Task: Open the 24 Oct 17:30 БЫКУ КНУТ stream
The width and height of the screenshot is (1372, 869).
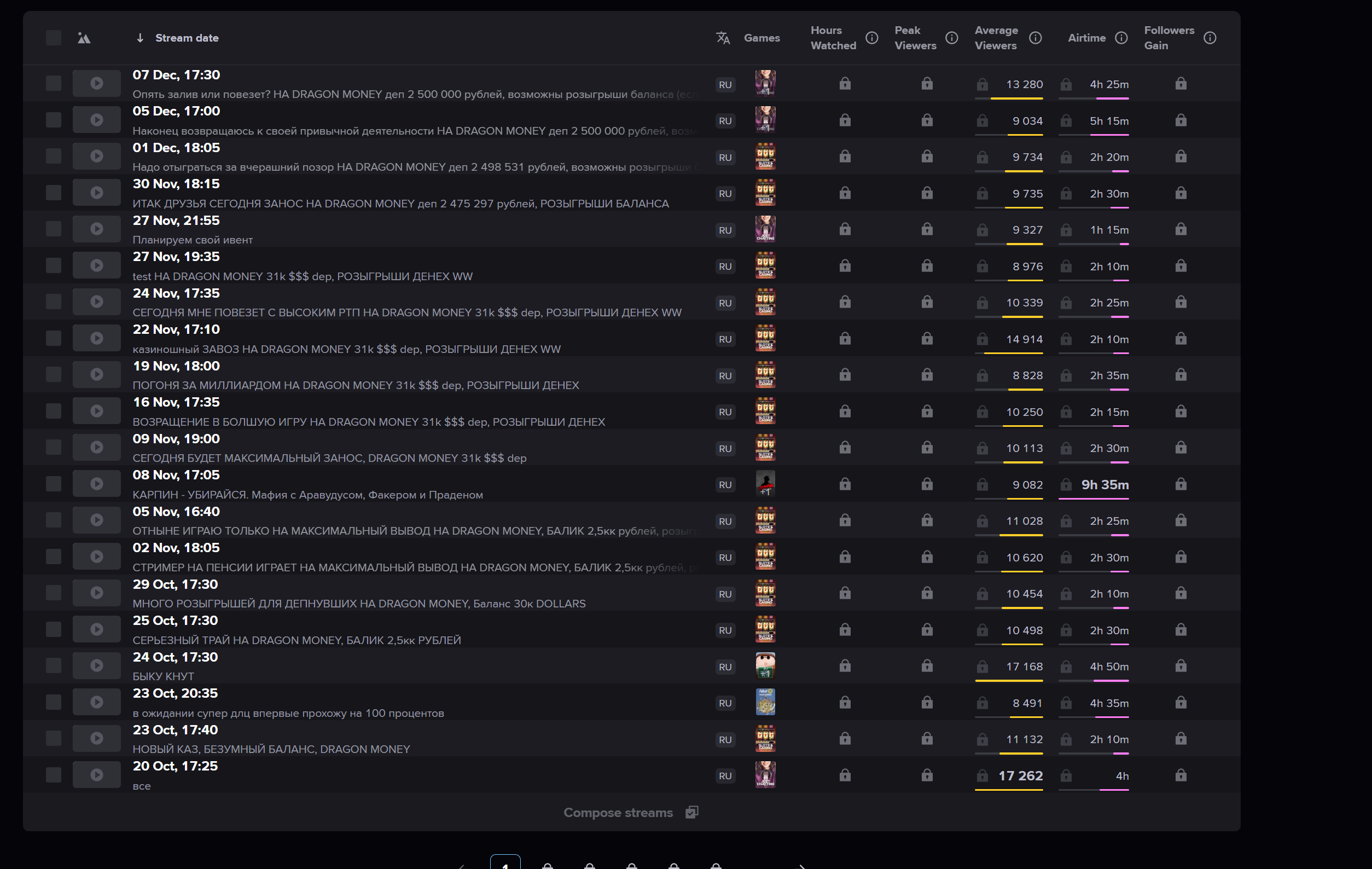Action: tap(175, 657)
